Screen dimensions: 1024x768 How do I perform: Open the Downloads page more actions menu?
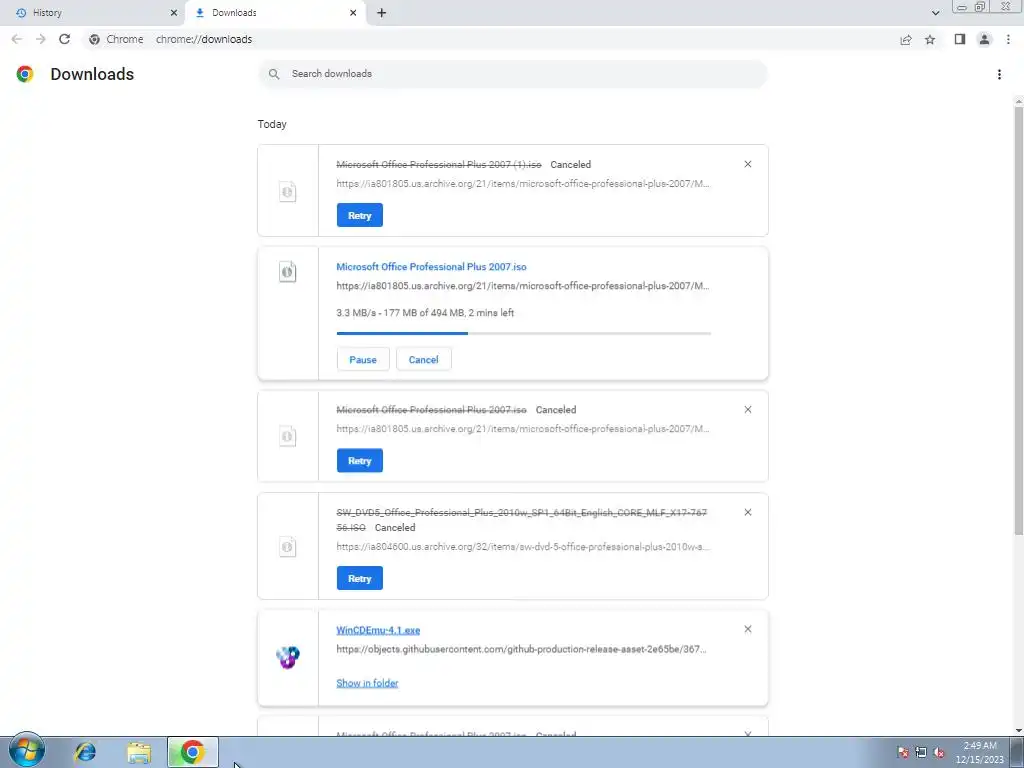pyautogui.click(x=999, y=74)
